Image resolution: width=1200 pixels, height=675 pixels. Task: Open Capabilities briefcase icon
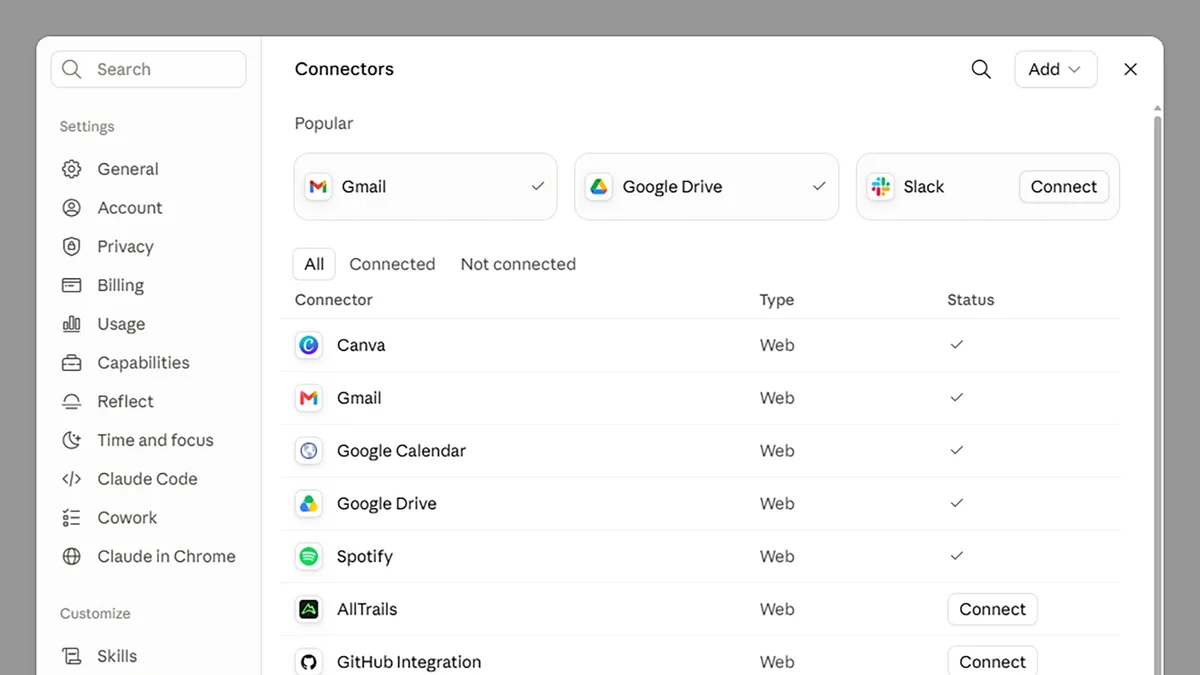point(71,362)
